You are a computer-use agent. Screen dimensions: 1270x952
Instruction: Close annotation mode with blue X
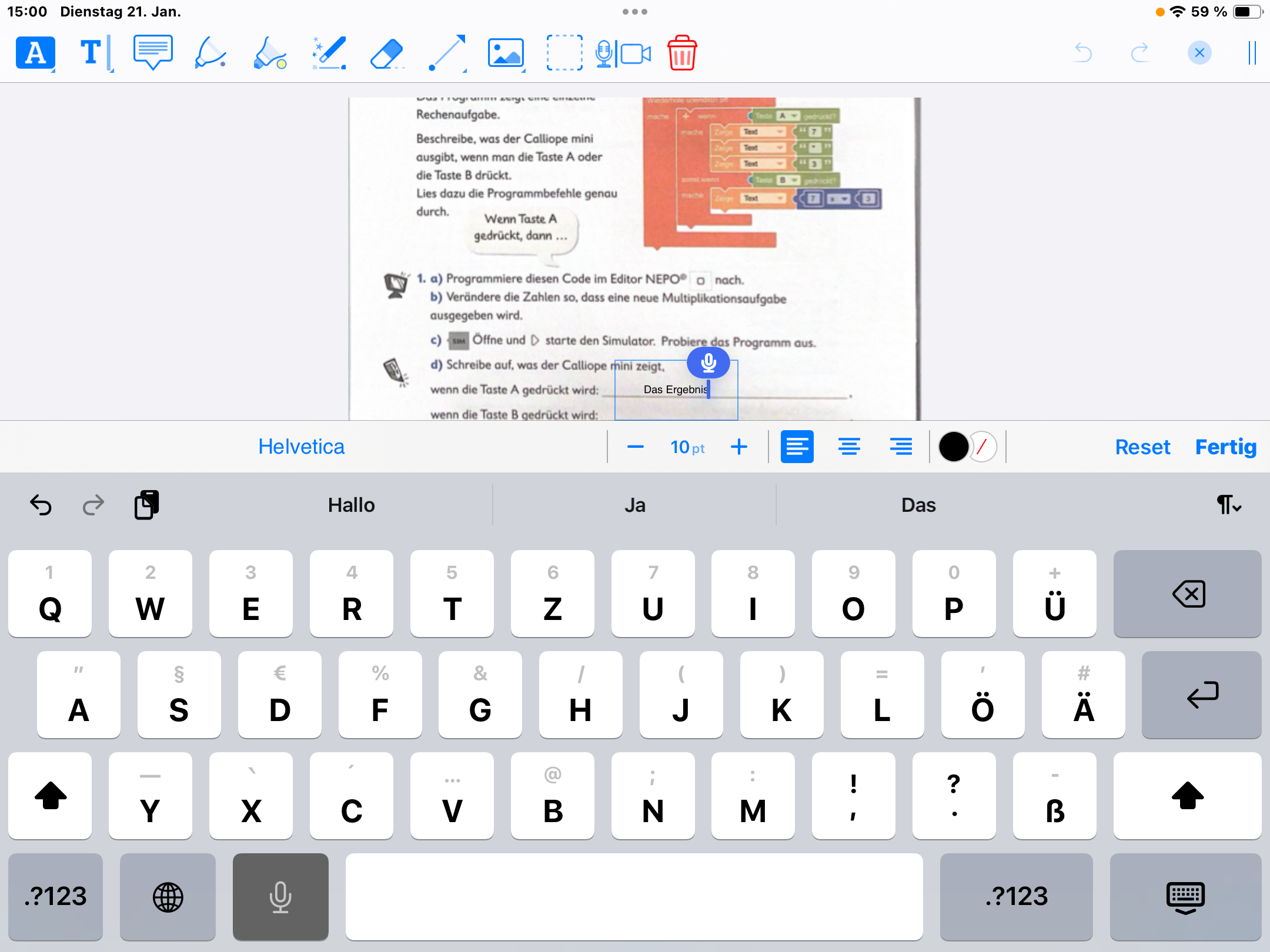point(1199,53)
